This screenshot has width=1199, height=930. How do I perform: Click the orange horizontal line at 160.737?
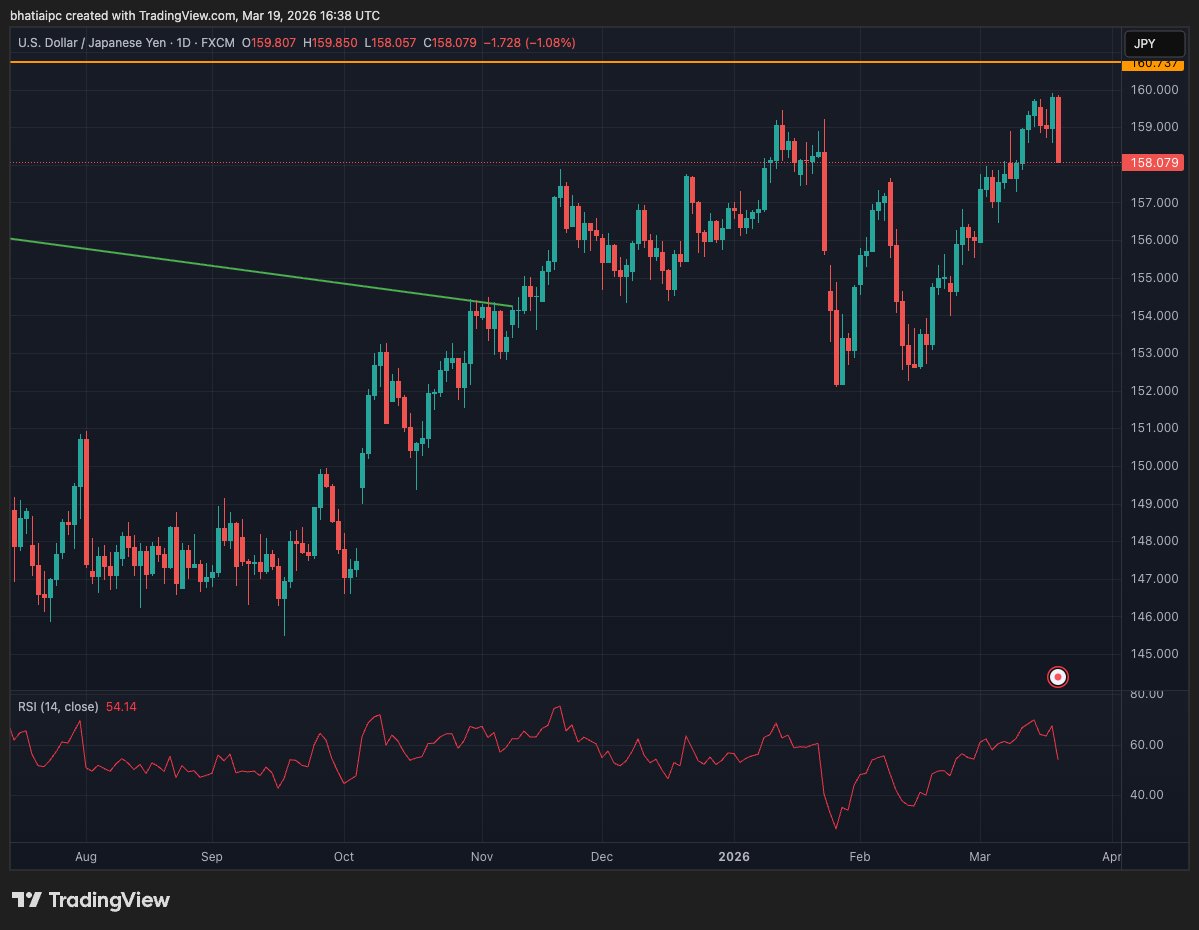(x=566, y=62)
